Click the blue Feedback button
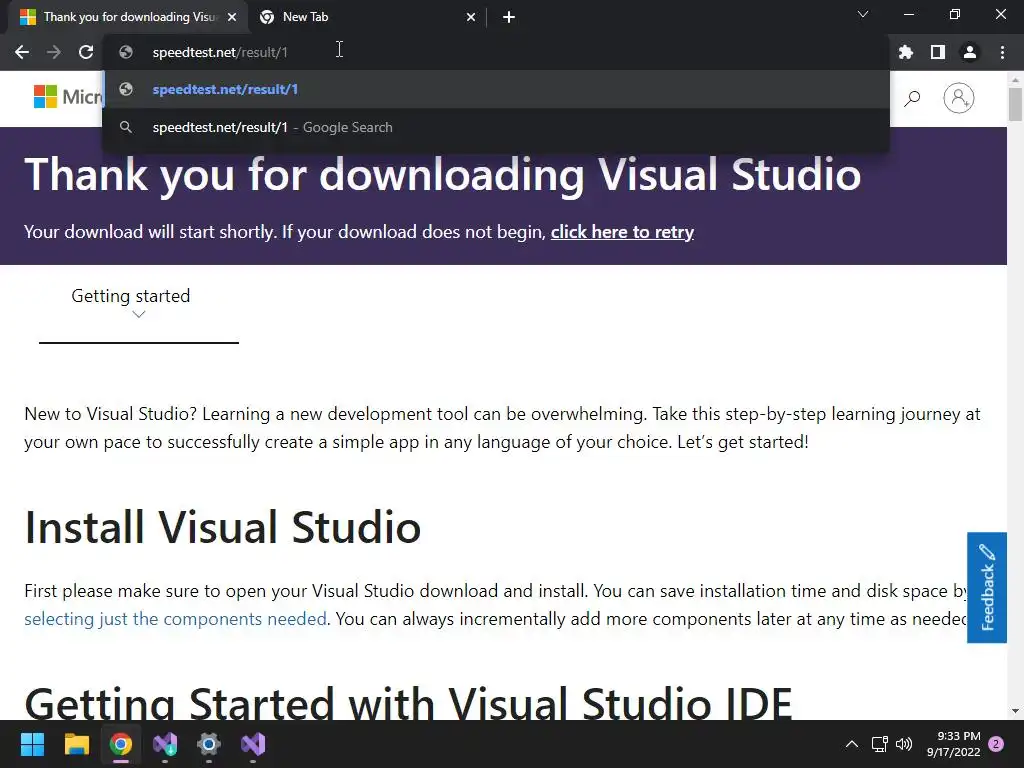The width and height of the screenshot is (1024, 768). 987,588
